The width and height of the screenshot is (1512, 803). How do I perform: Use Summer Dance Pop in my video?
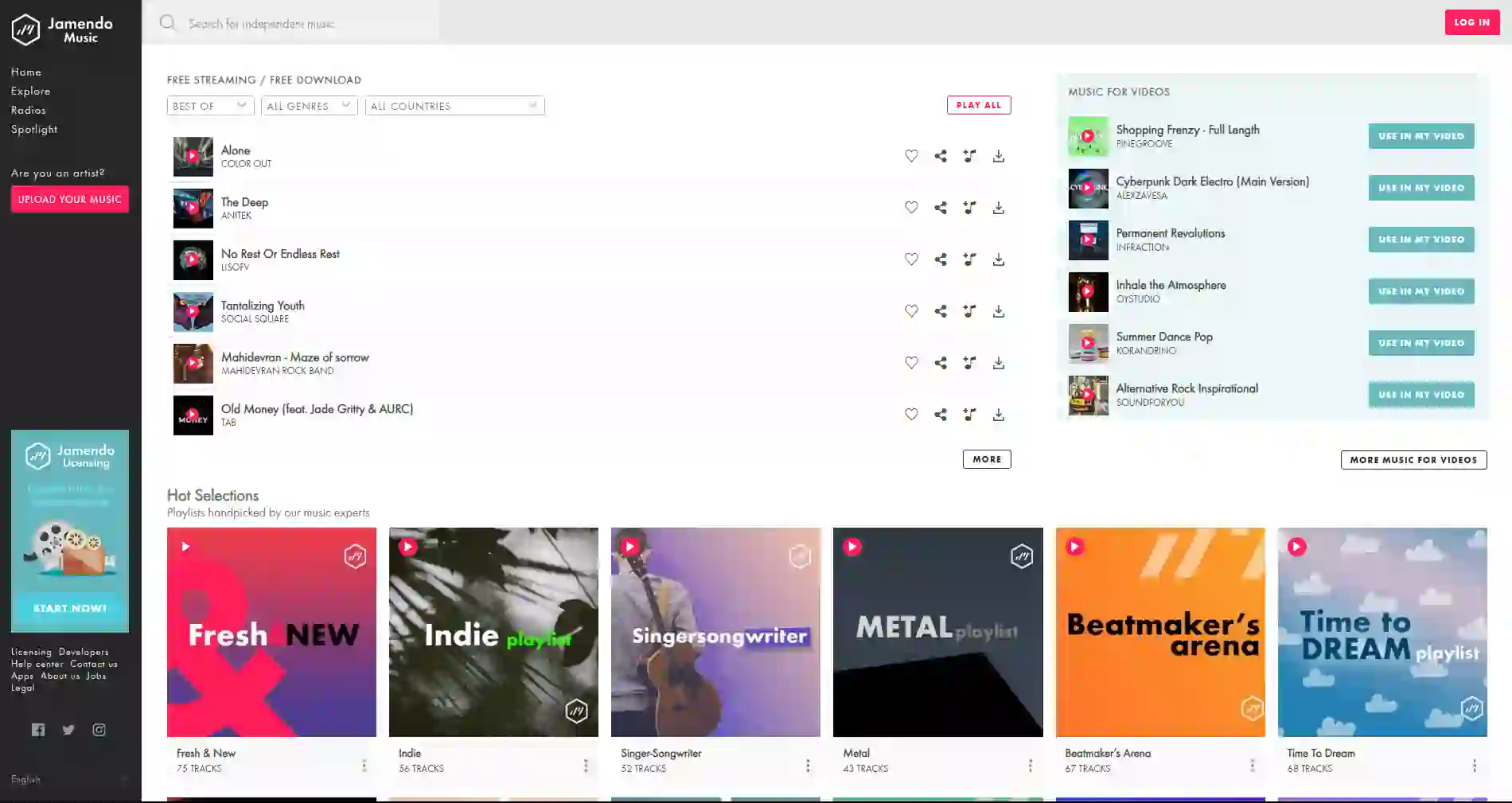tap(1421, 343)
